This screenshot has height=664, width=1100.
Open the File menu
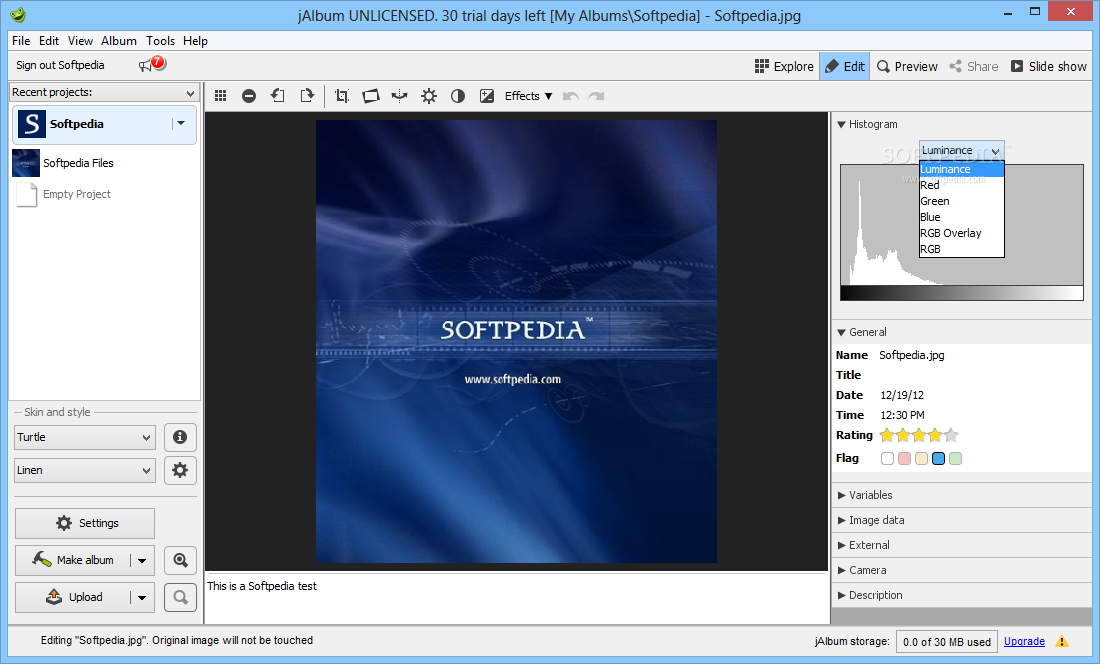(x=21, y=41)
